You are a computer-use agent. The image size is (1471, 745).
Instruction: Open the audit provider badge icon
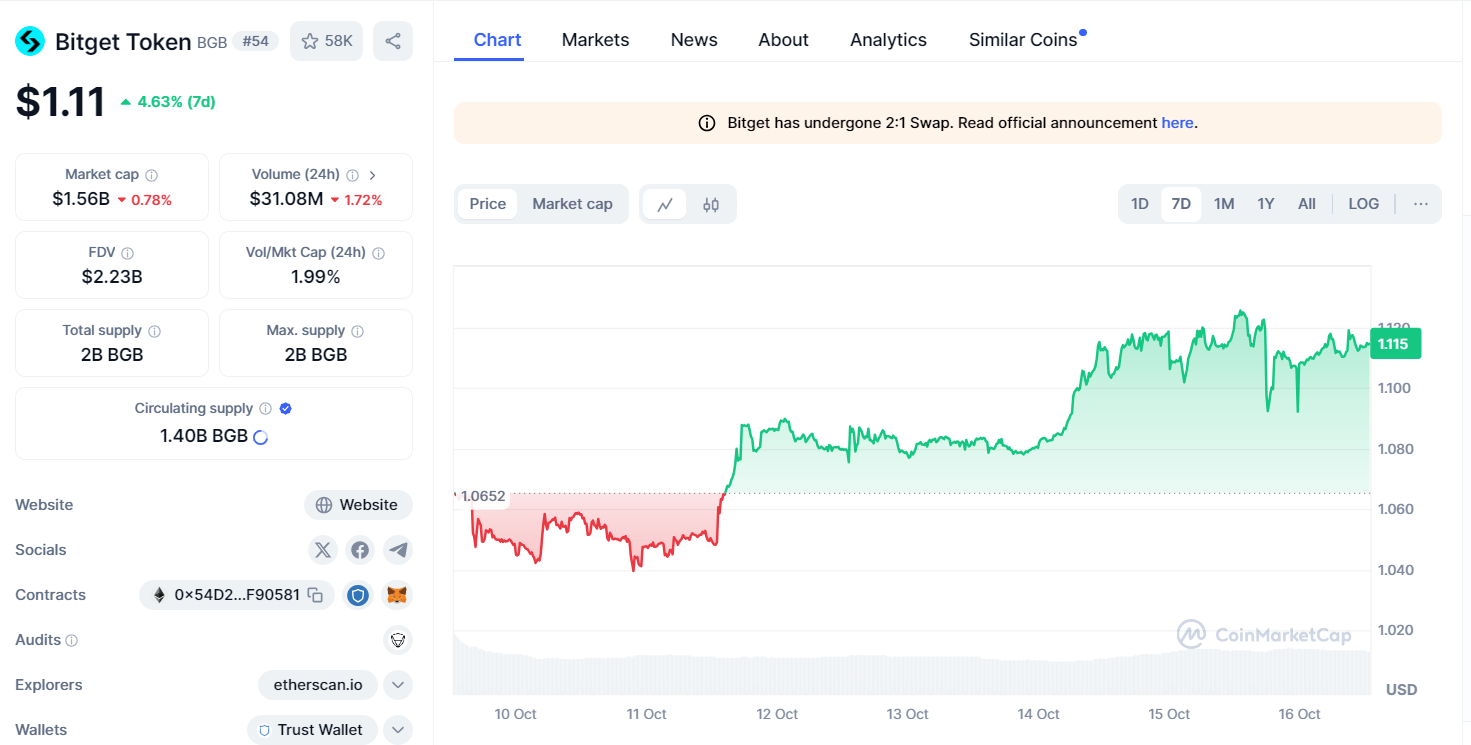click(398, 640)
